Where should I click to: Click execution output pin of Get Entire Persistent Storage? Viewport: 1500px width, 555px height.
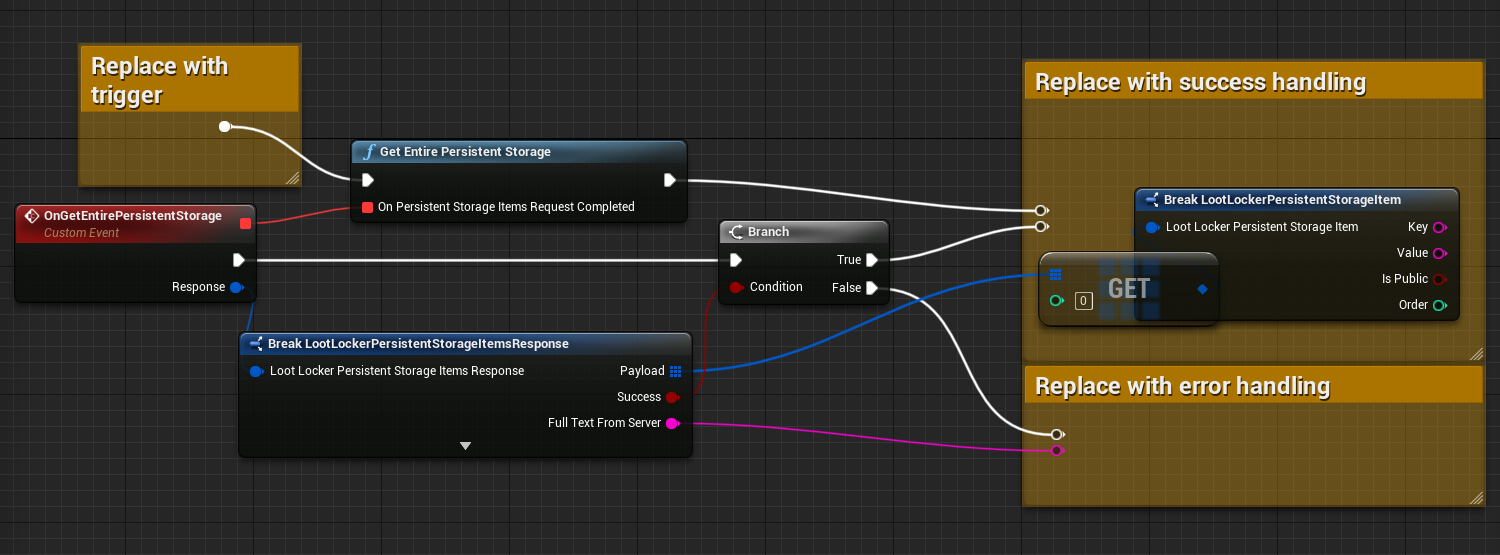pos(669,181)
